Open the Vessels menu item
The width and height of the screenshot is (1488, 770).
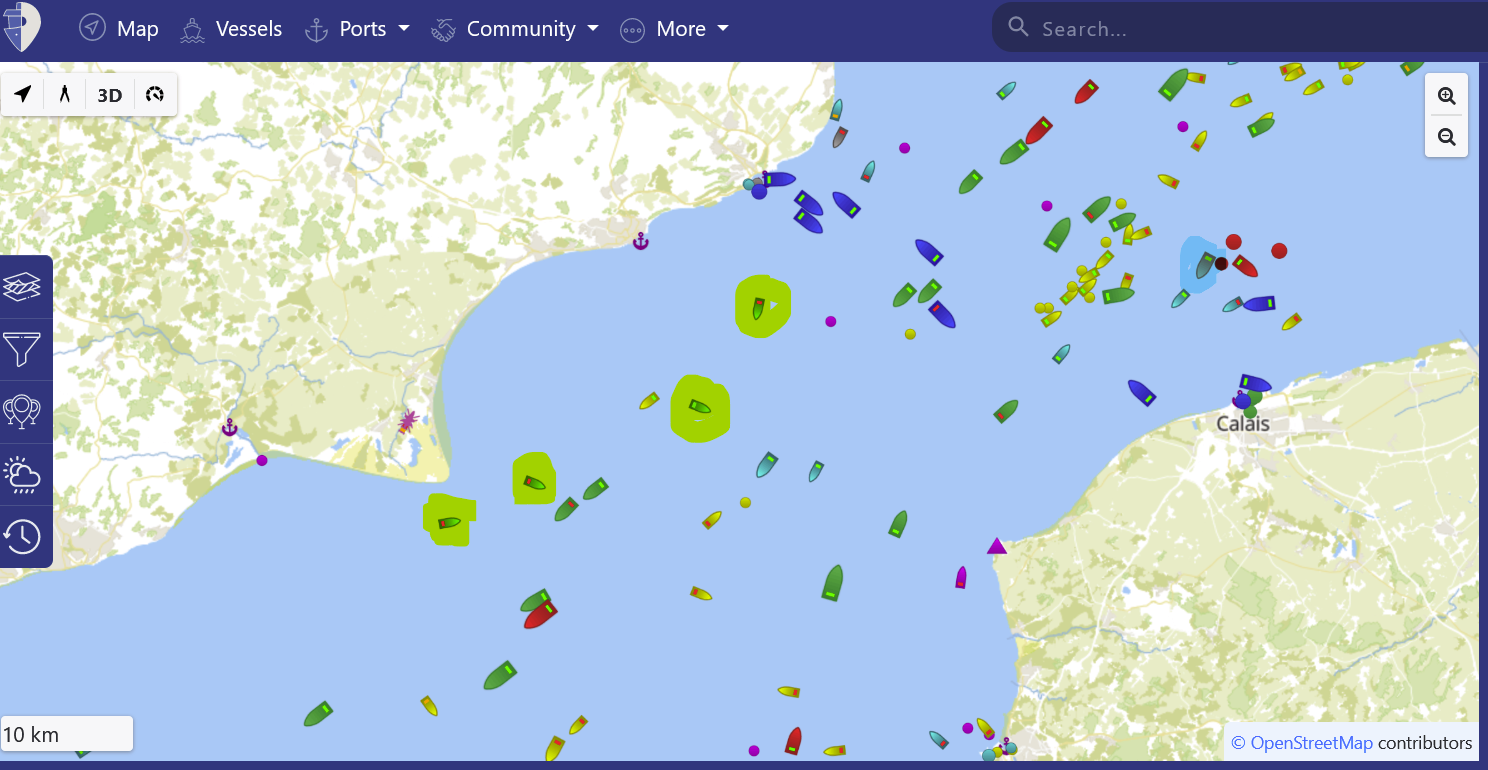[231, 29]
